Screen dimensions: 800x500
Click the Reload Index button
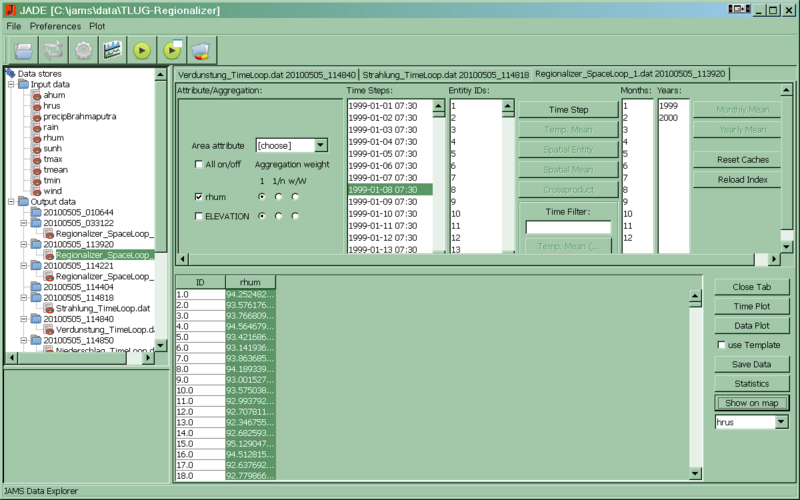[x=742, y=179]
